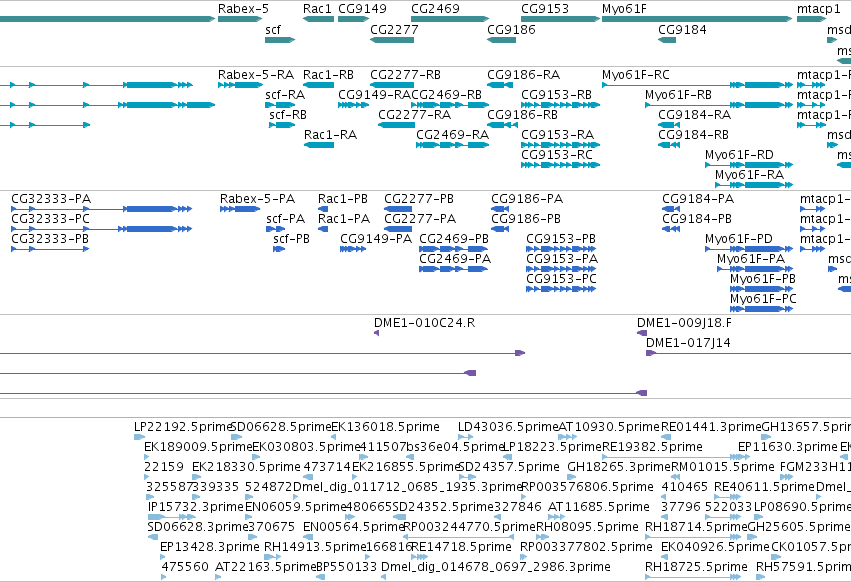Click the scf-PA protein label
This screenshot has height=582, width=851.
[x=285, y=219]
